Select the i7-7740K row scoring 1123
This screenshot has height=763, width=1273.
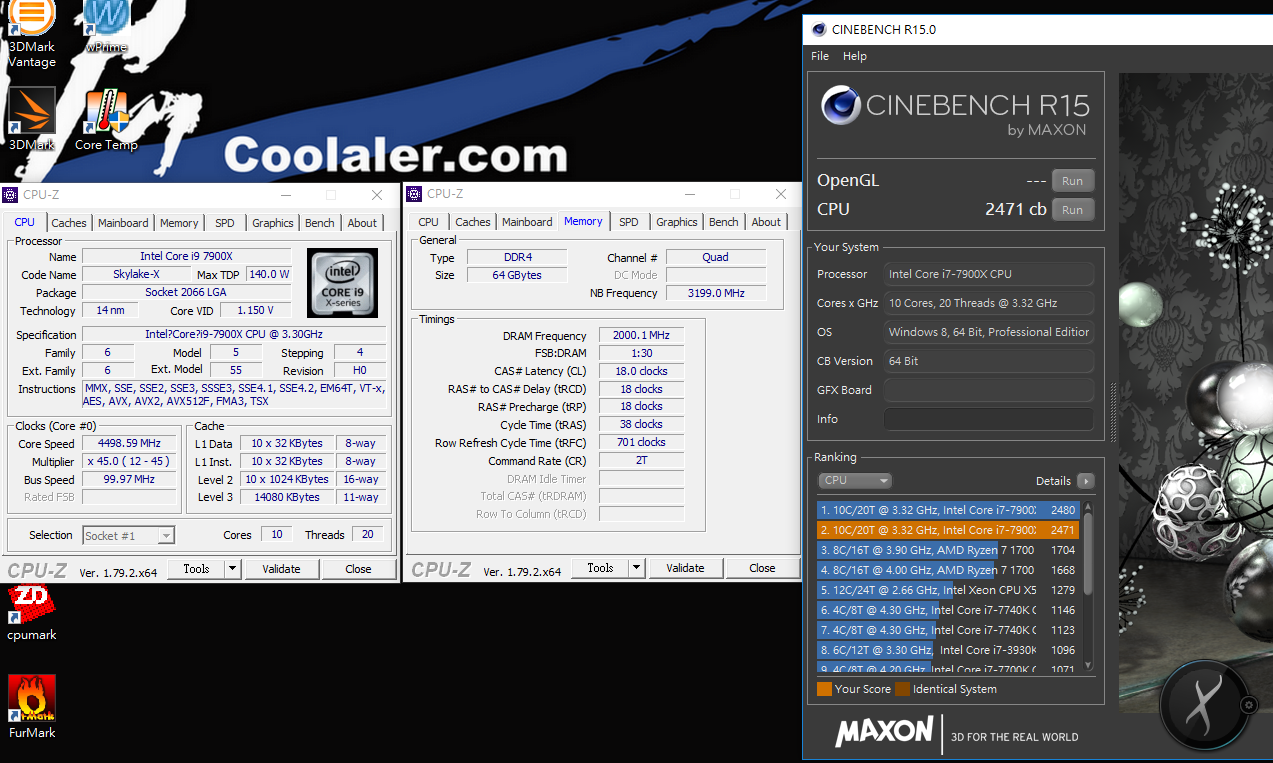pos(948,630)
